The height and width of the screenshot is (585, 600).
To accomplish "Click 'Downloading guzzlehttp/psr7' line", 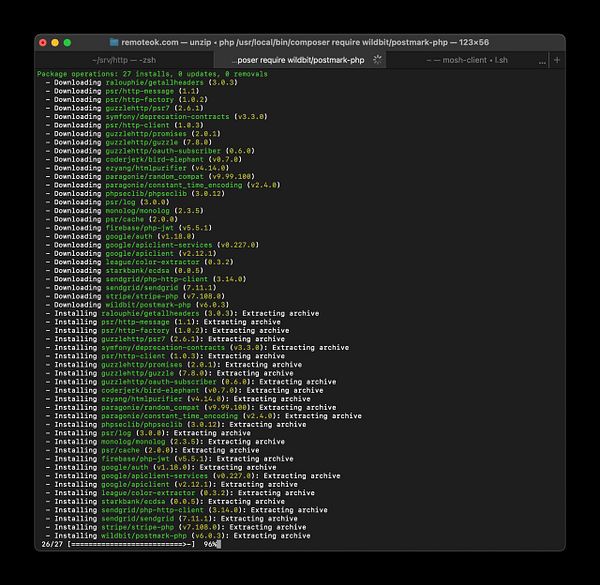I will [x=125, y=108].
